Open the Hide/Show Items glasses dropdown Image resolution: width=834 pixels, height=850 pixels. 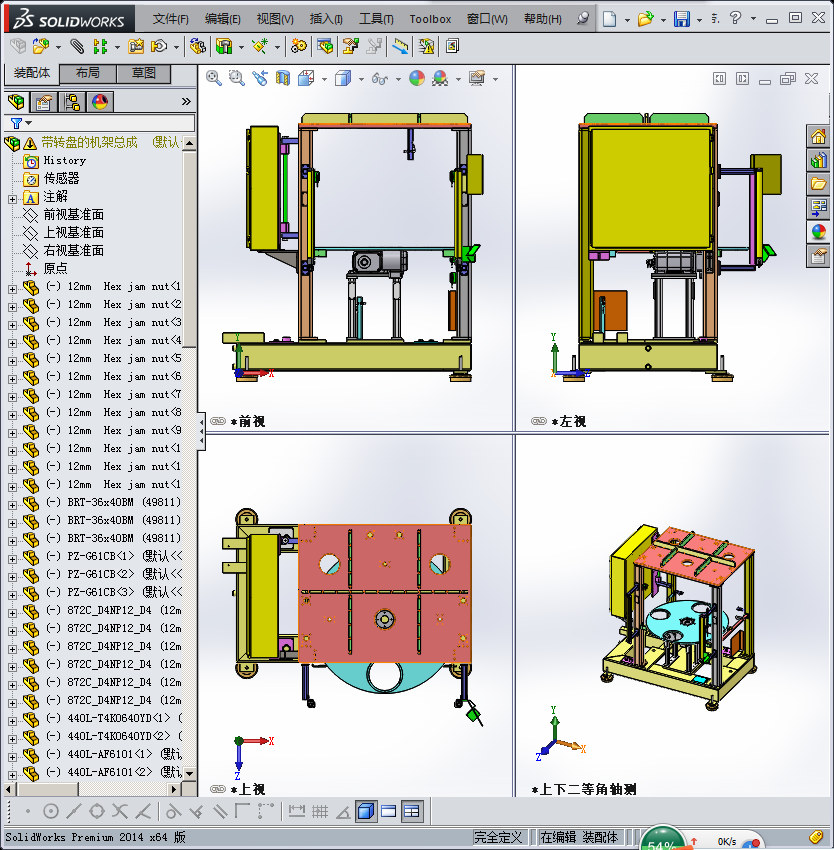[x=398, y=80]
